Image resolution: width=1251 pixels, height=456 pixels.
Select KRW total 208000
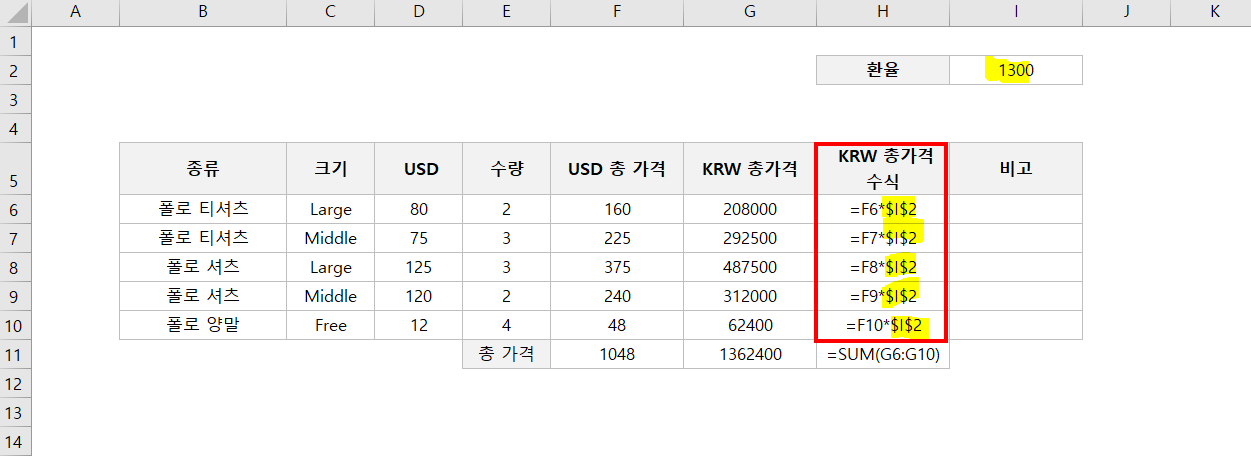pyautogui.click(x=750, y=209)
